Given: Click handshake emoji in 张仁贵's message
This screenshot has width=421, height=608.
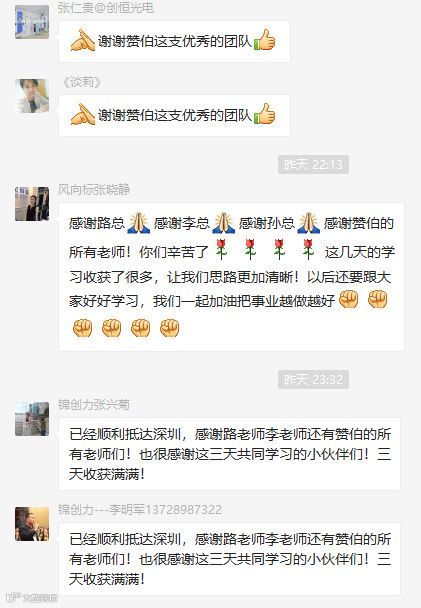Looking at the screenshot, I should tap(83, 40).
